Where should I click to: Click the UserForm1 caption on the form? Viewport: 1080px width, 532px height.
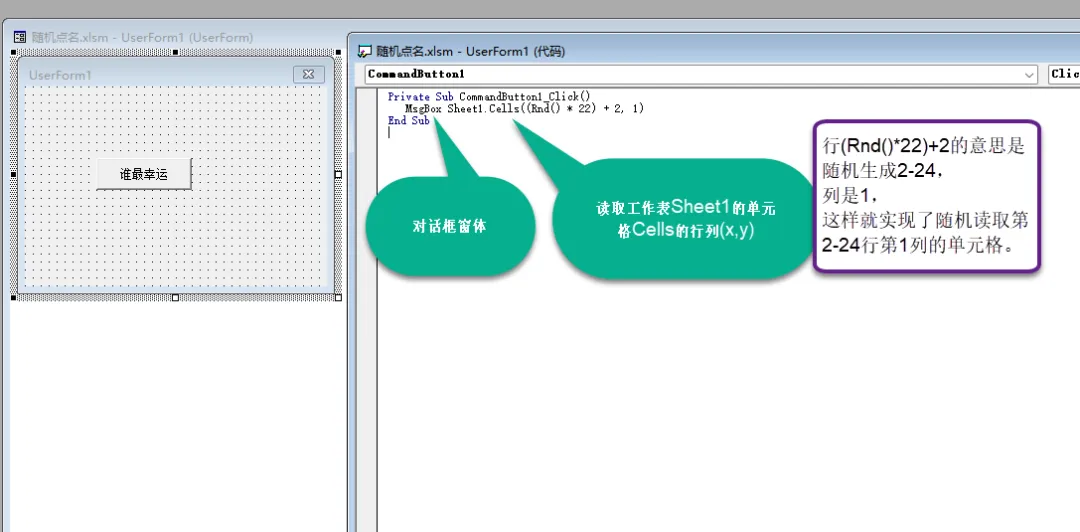[x=60, y=75]
